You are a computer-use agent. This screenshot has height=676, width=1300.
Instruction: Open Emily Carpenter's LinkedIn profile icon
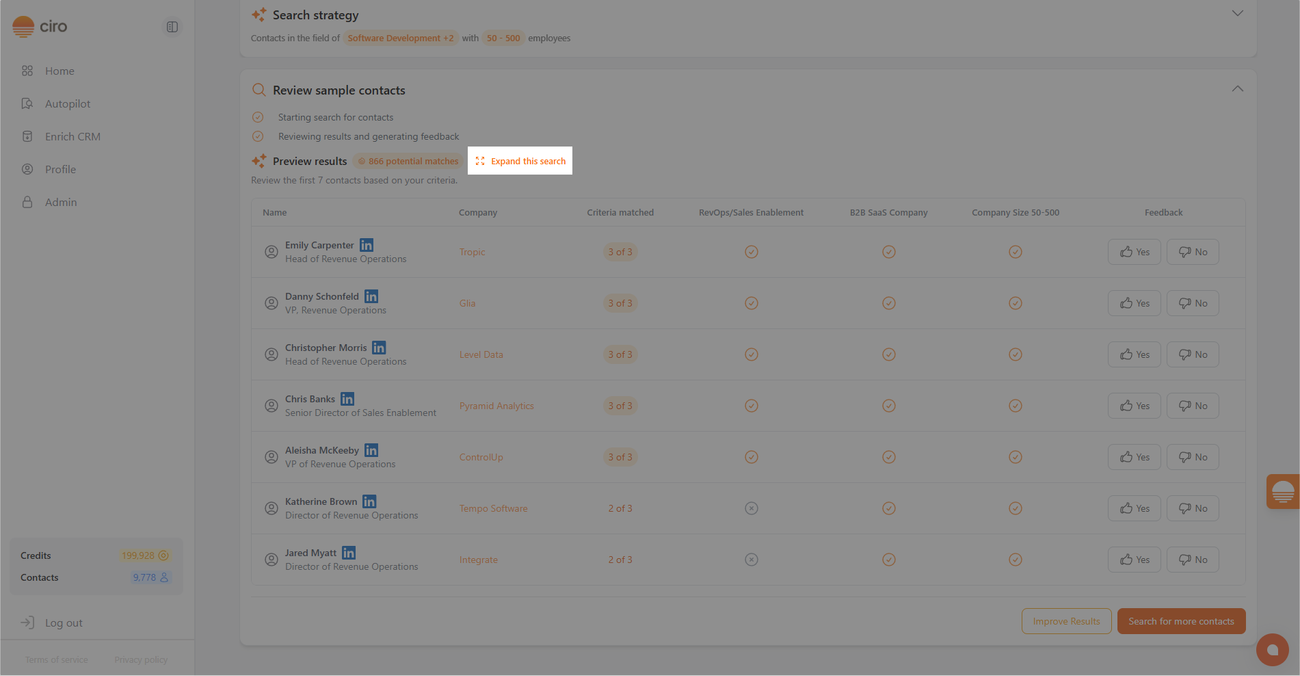[x=367, y=245]
